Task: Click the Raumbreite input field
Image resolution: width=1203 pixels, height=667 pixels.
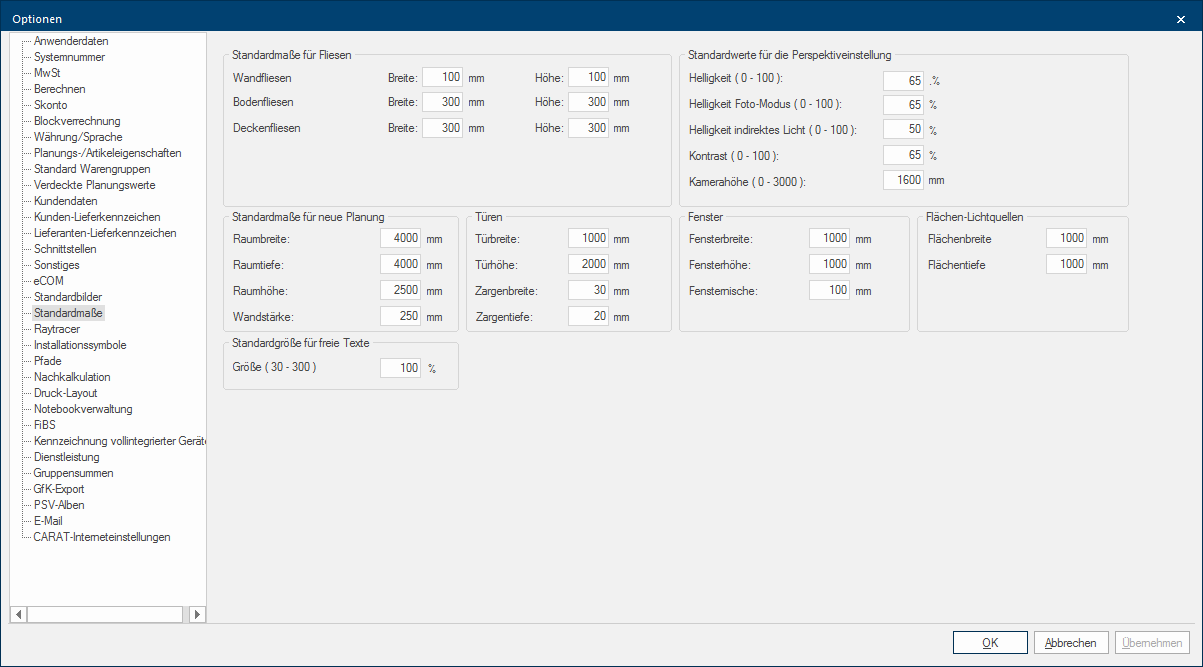Action: coord(400,239)
